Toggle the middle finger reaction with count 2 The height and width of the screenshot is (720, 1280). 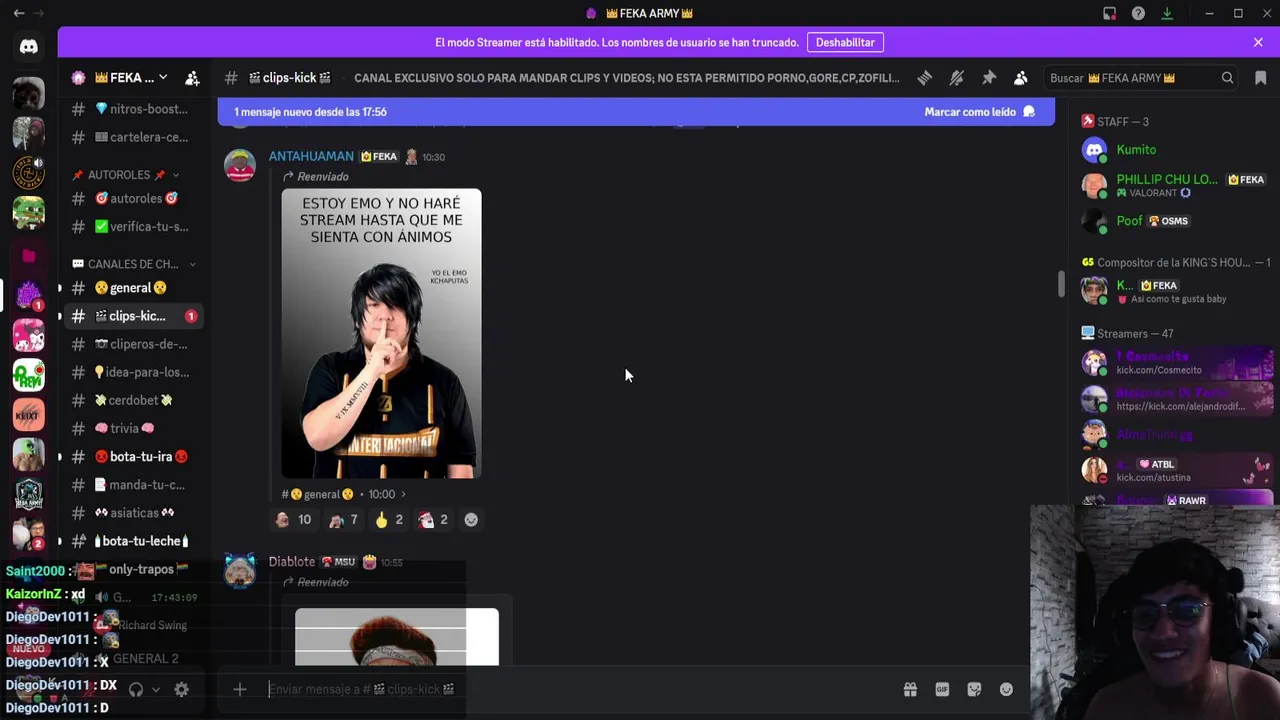389,520
